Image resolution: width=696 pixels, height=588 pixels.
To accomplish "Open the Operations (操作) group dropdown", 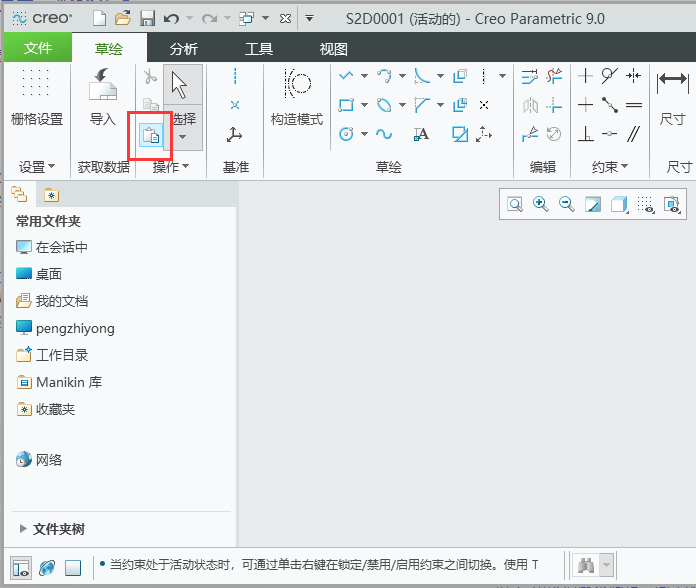I will click(x=171, y=167).
